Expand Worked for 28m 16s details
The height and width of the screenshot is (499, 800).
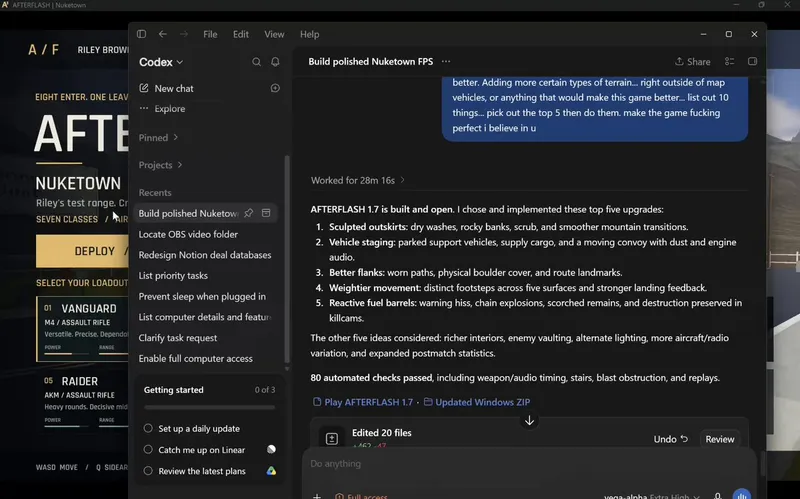[x=358, y=180]
